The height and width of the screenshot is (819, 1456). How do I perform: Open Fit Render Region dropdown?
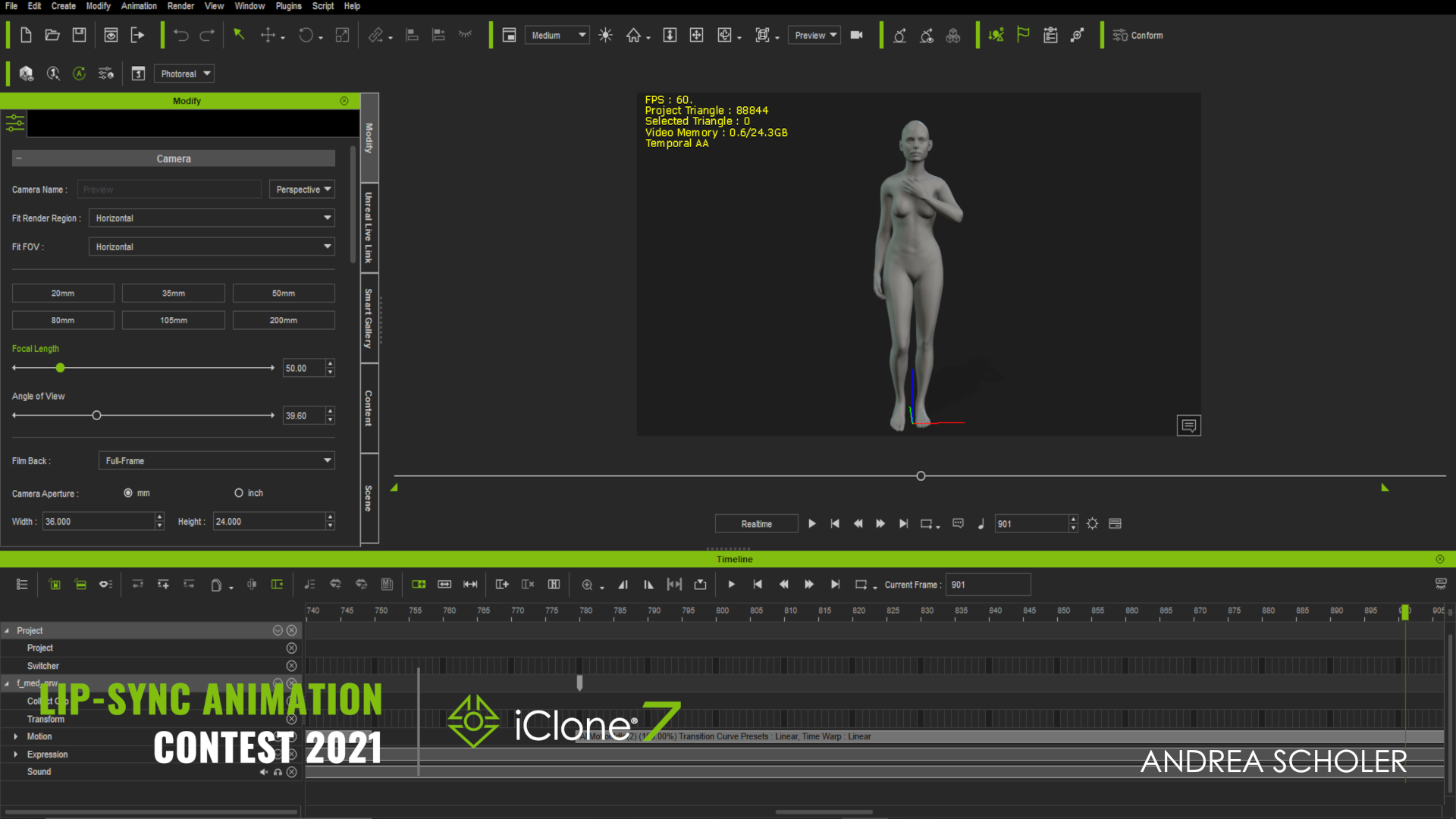pos(212,218)
